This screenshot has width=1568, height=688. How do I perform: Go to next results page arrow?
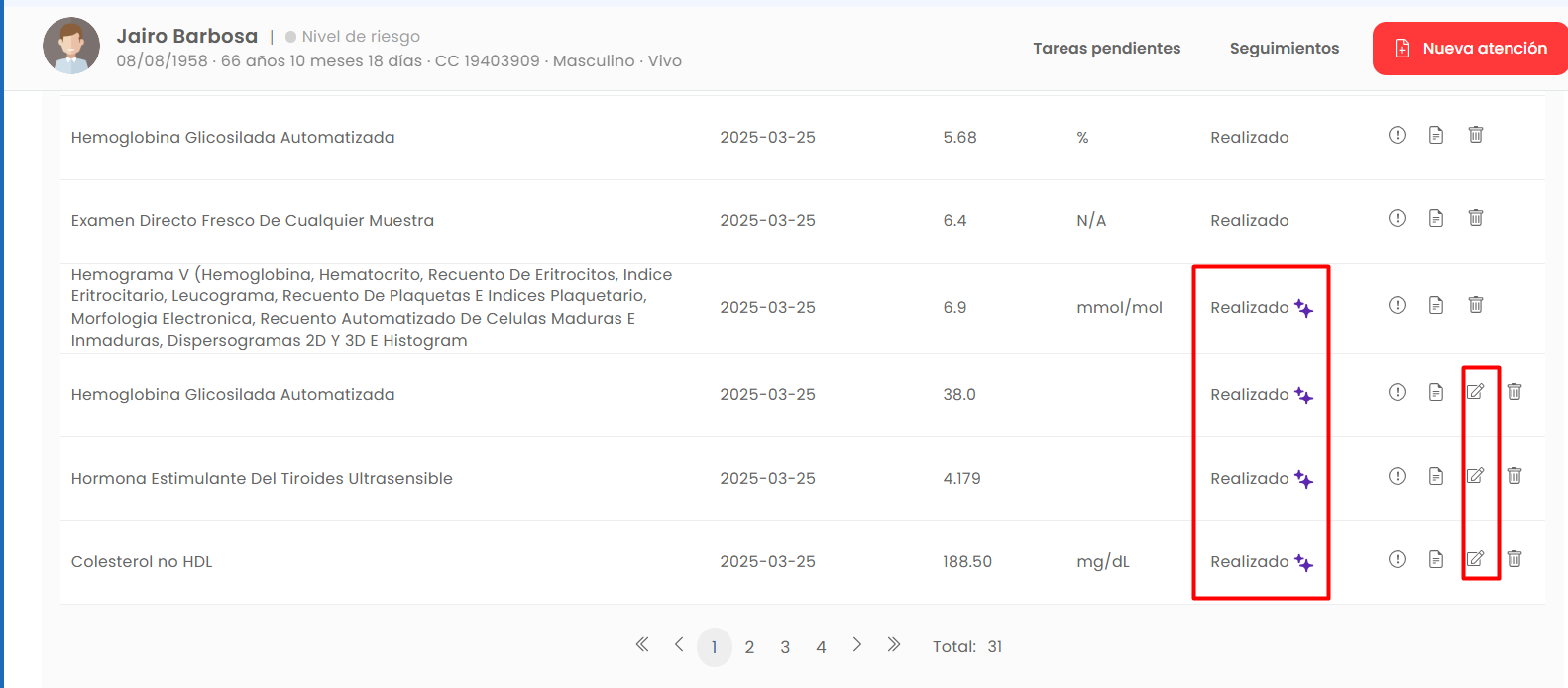[x=857, y=645]
